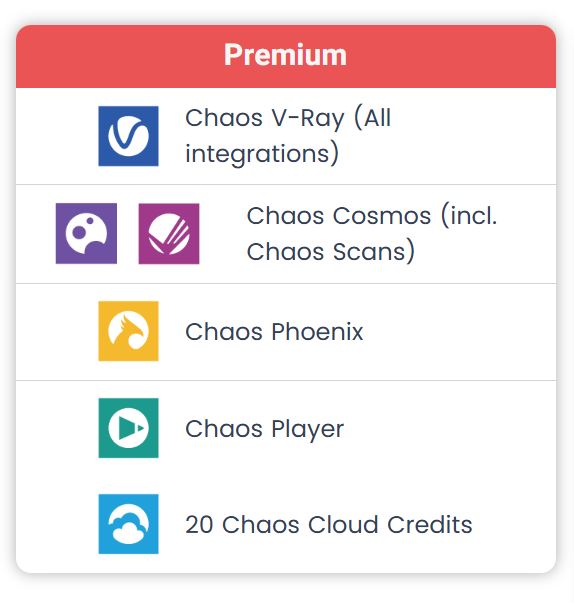Select the word integrations) in V-Ray row
The height and width of the screenshot is (603, 574).
click(262, 154)
